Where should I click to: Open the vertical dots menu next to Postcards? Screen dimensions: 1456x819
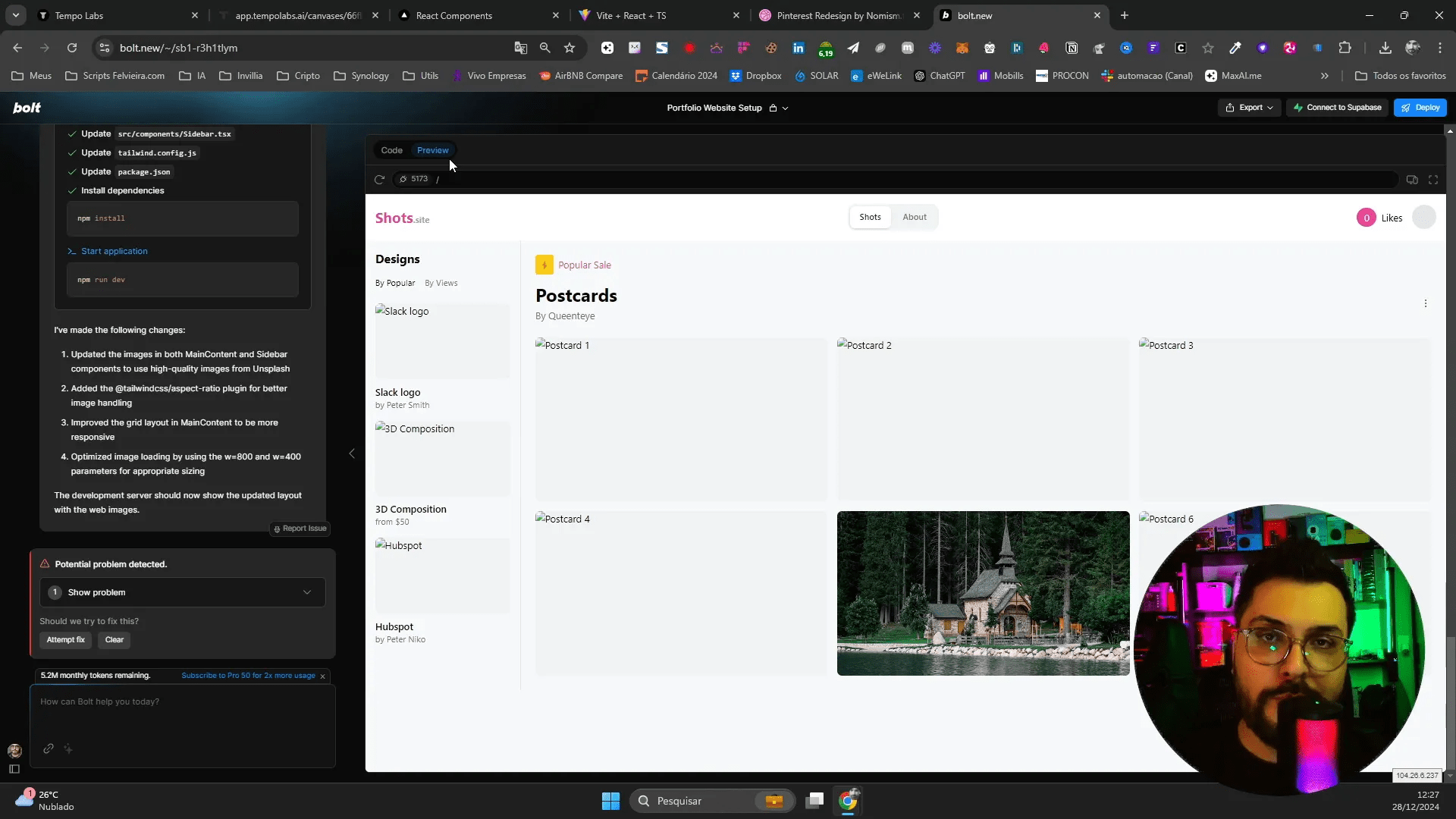click(x=1426, y=303)
